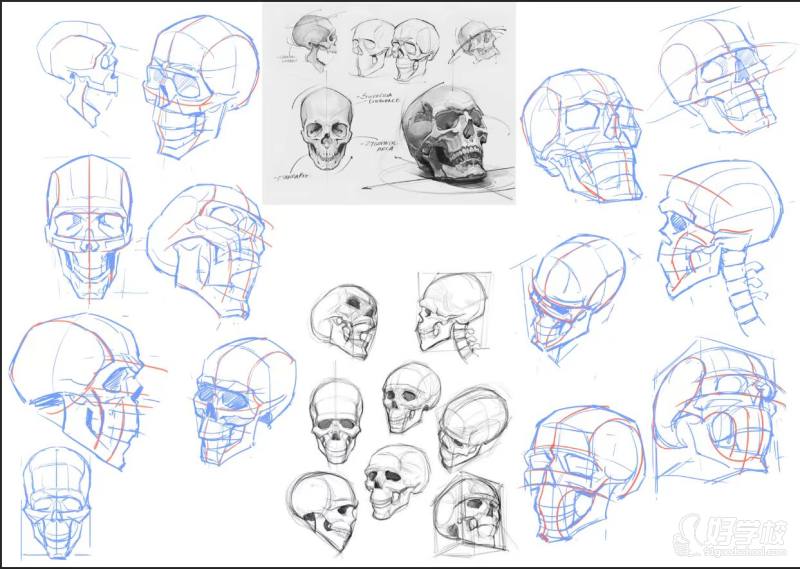Click the pencil profile skull with neck spine
800x569 pixels.
pos(450,315)
